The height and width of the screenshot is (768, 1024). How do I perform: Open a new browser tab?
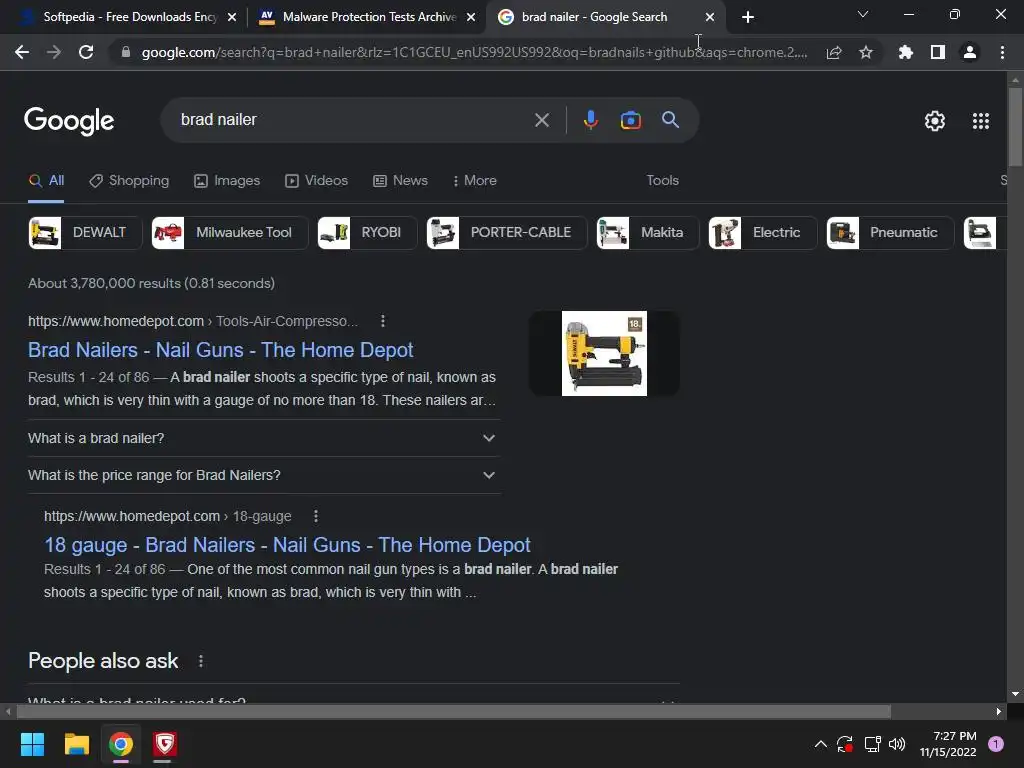click(x=748, y=17)
